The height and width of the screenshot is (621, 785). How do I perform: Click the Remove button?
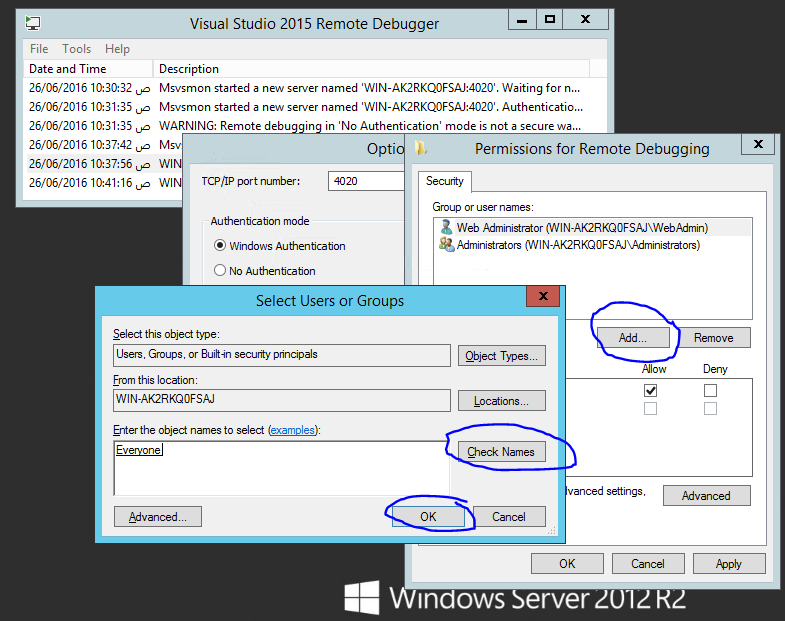[x=713, y=338]
